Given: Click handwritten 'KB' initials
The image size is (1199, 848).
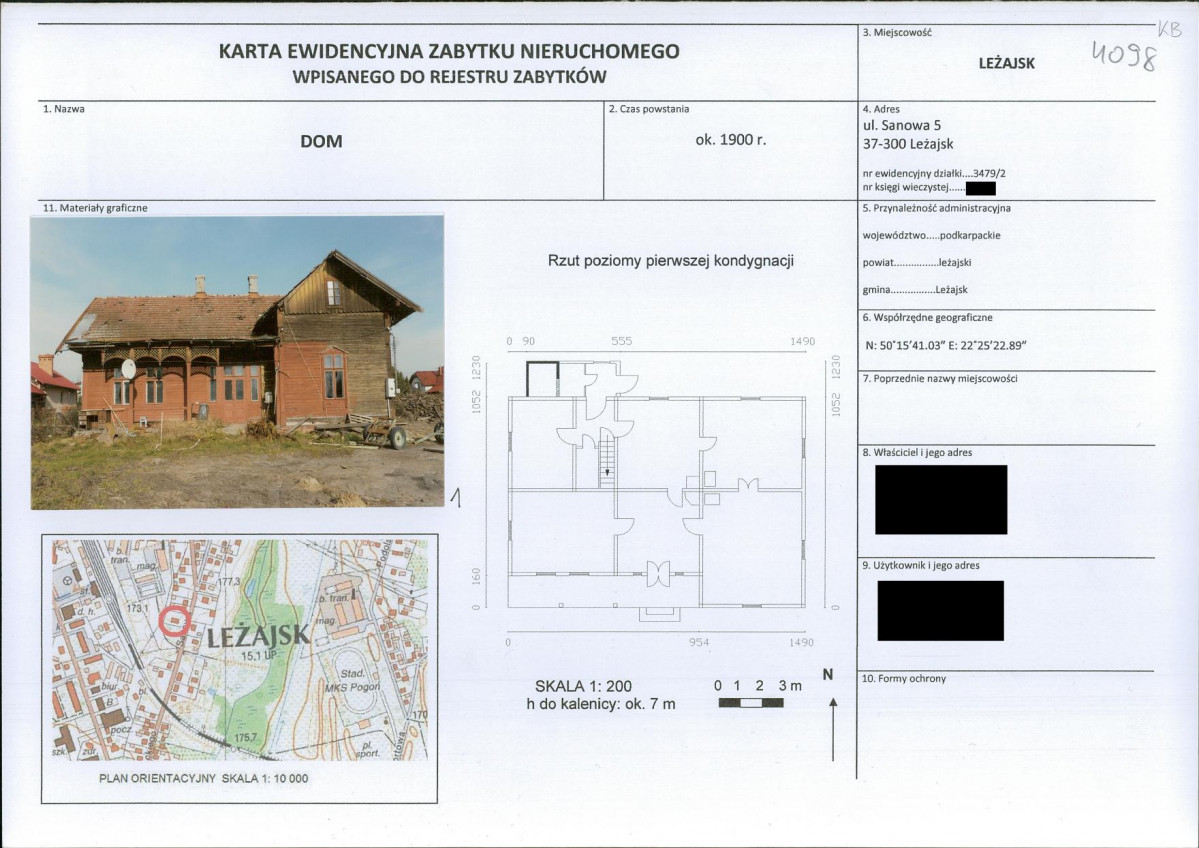Looking at the screenshot, I should coord(1170,29).
